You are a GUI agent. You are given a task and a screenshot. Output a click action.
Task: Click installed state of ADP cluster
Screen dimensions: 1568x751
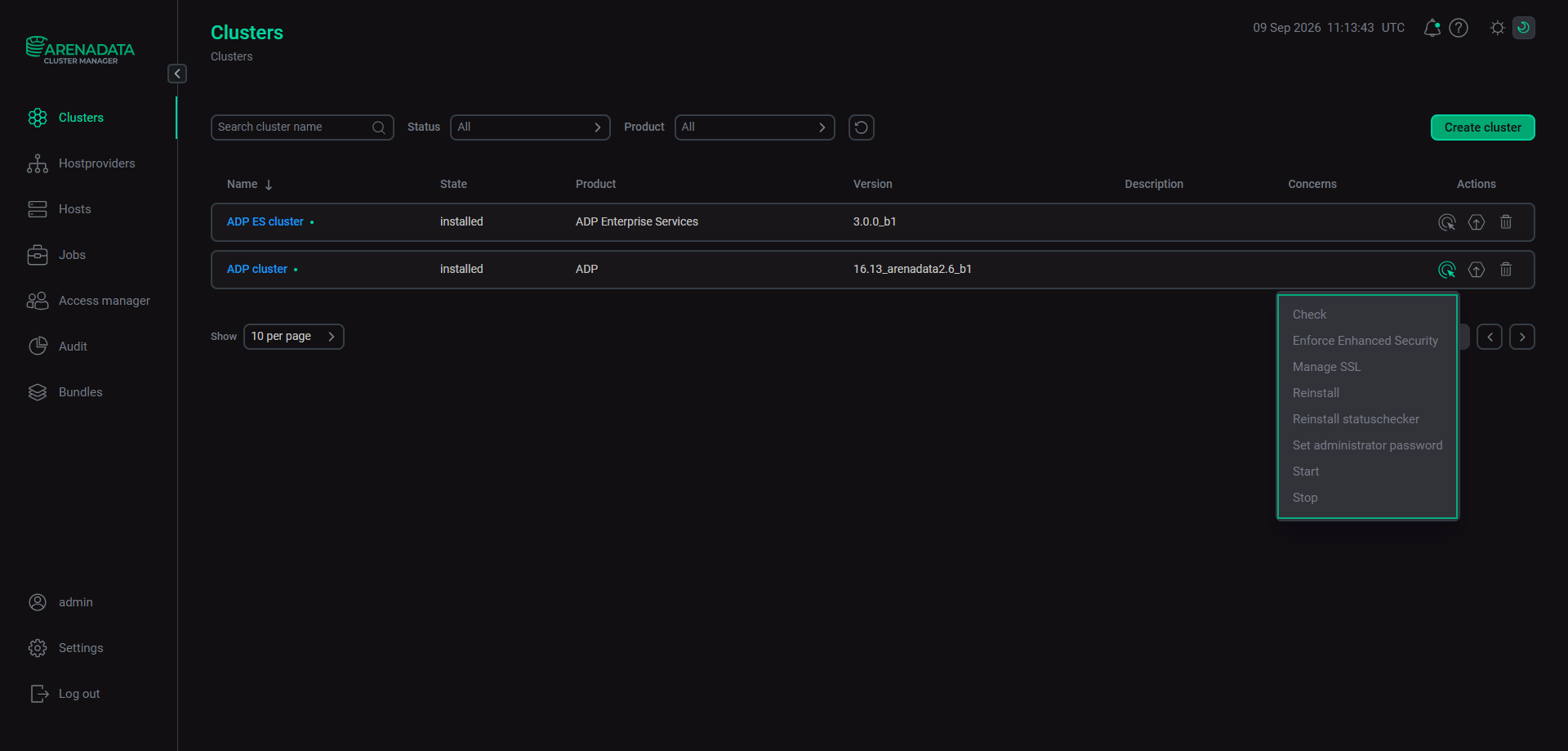tap(461, 270)
